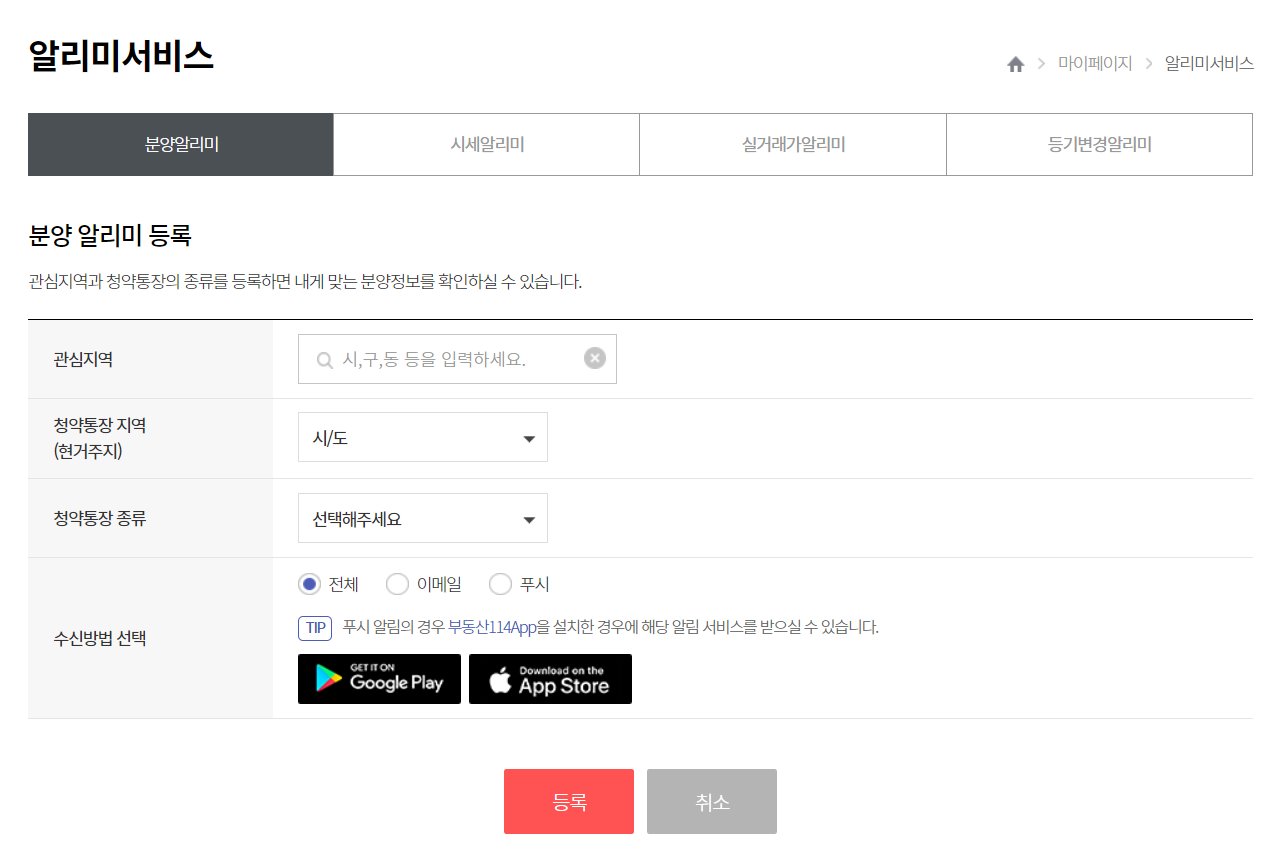This screenshot has width=1277, height=848.
Task: Click inside the 관심지역 search input field
Action: (450, 358)
